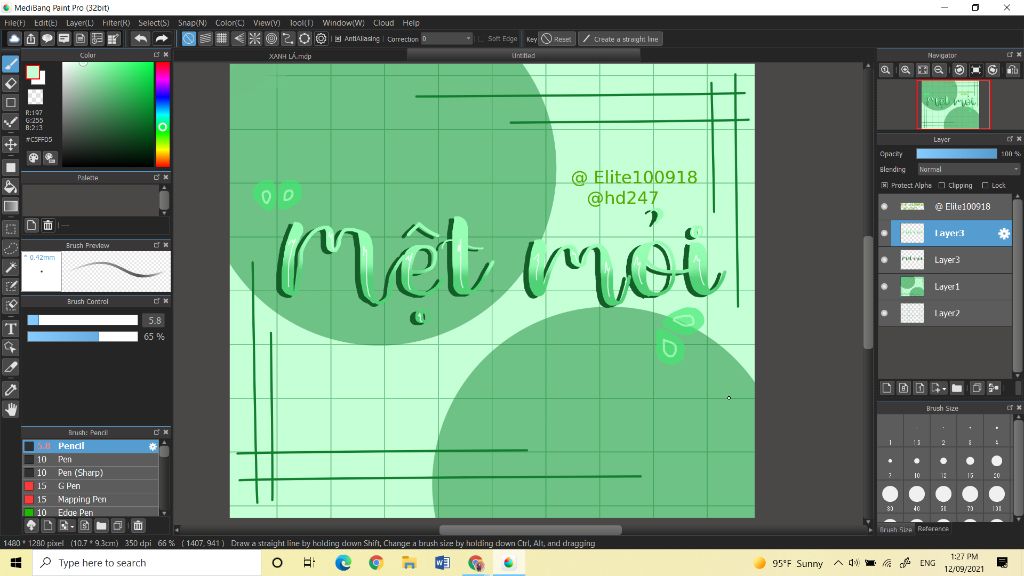
Task: Click the new layer icon in Layer panel
Action: click(887, 388)
